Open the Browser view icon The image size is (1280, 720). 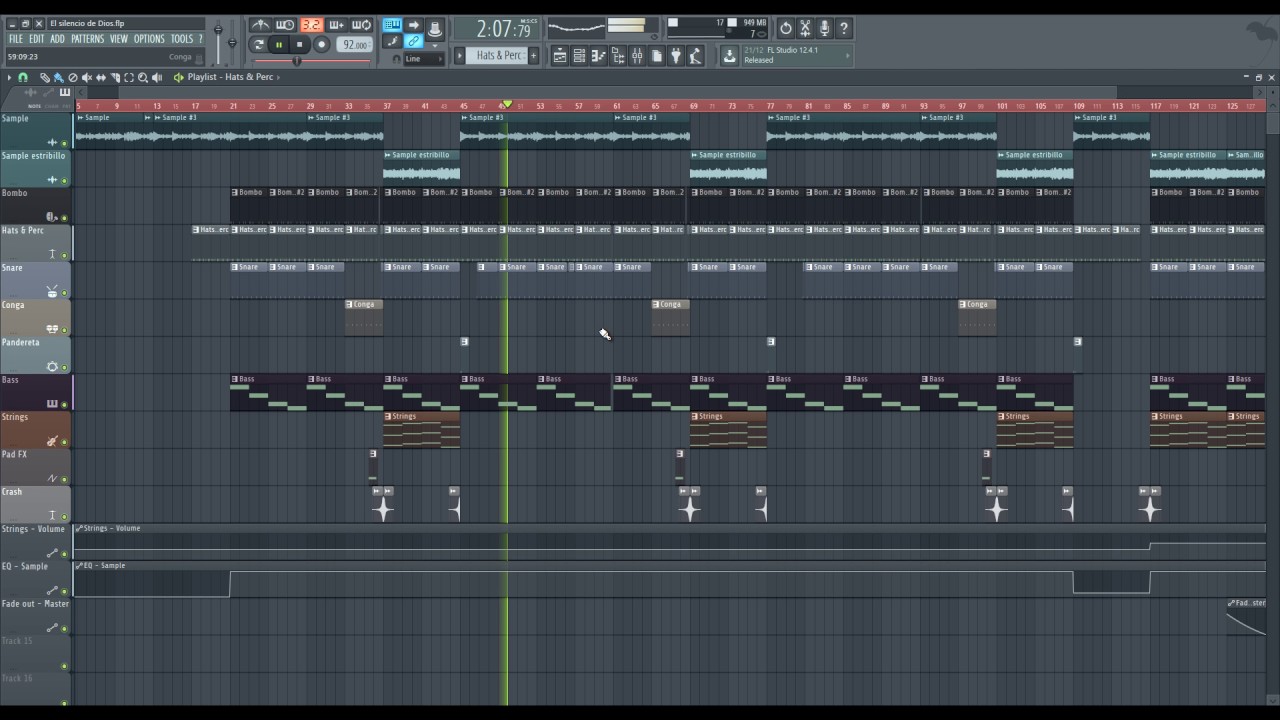pyautogui.click(x=617, y=56)
